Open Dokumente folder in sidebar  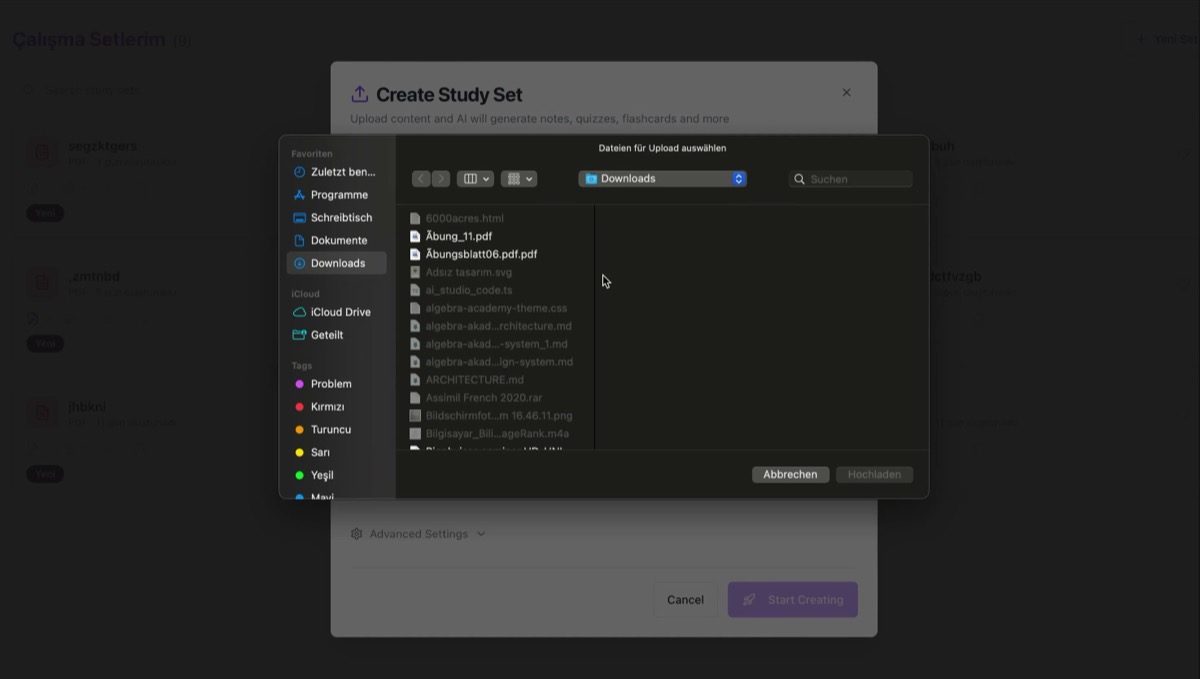pyautogui.click(x=338, y=241)
